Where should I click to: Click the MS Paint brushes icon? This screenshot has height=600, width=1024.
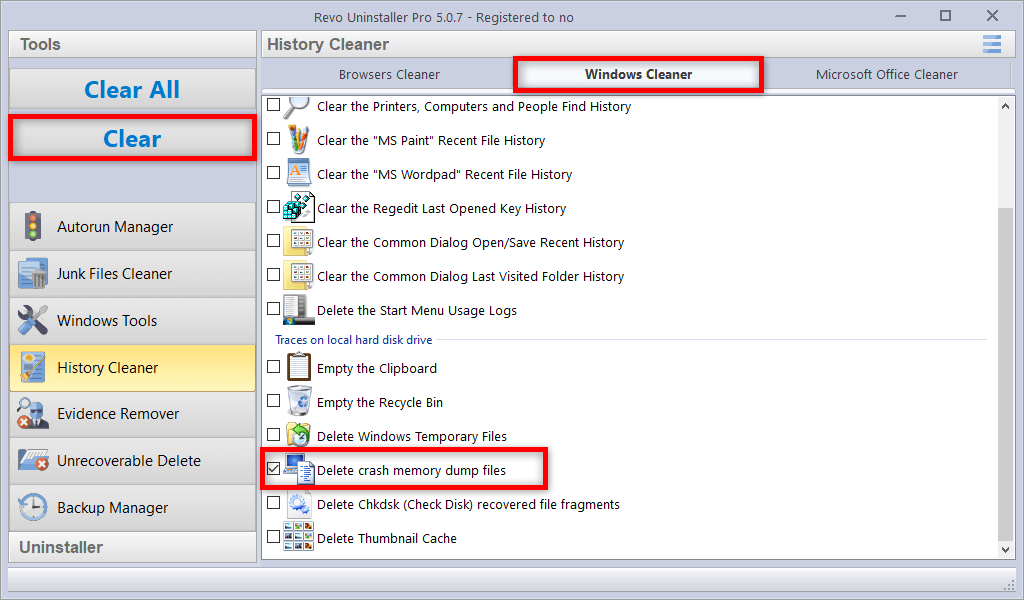[x=298, y=140]
